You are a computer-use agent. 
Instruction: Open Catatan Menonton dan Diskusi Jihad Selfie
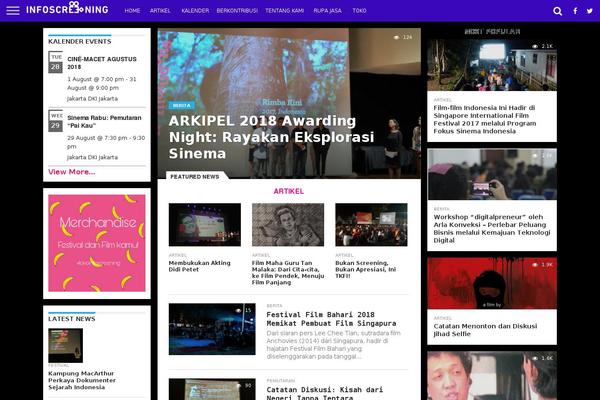click(x=485, y=330)
